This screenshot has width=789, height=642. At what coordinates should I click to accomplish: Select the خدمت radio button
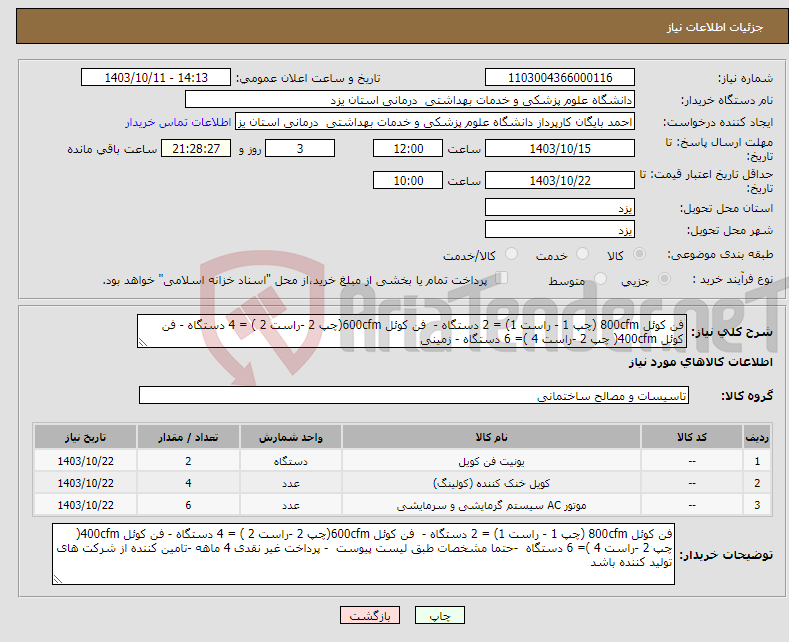pyautogui.click(x=582, y=254)
